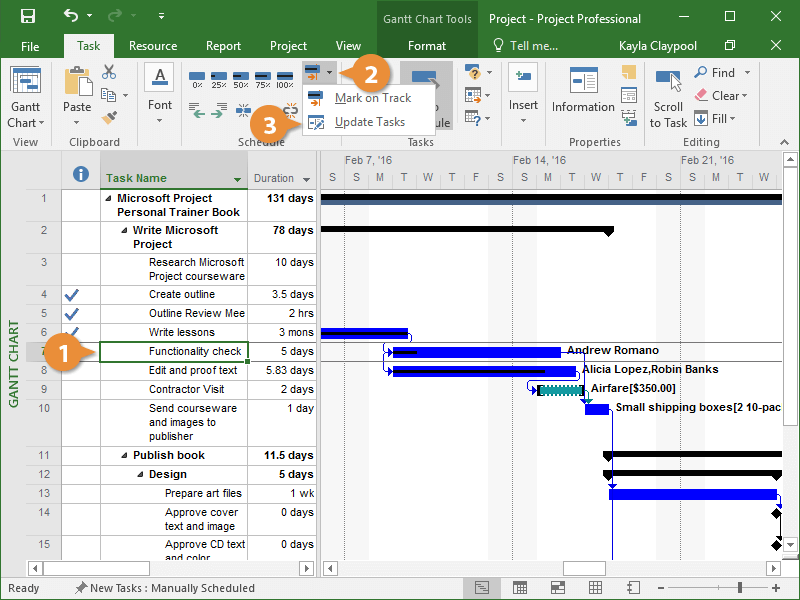Open the Mark on Track dropdown arrow
This screenshot has width=800, height=600.
[330, 72]
